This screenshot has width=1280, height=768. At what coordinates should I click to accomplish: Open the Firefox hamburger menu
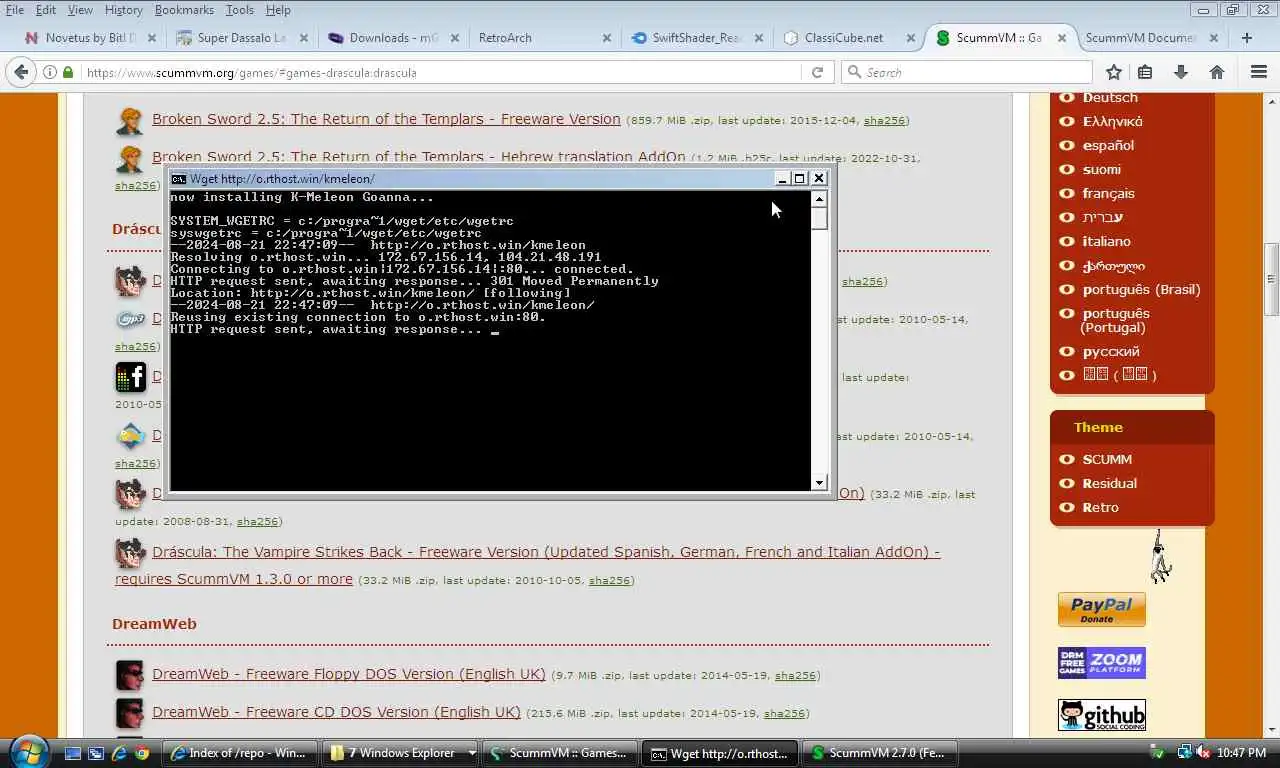tap(1259, 72)
